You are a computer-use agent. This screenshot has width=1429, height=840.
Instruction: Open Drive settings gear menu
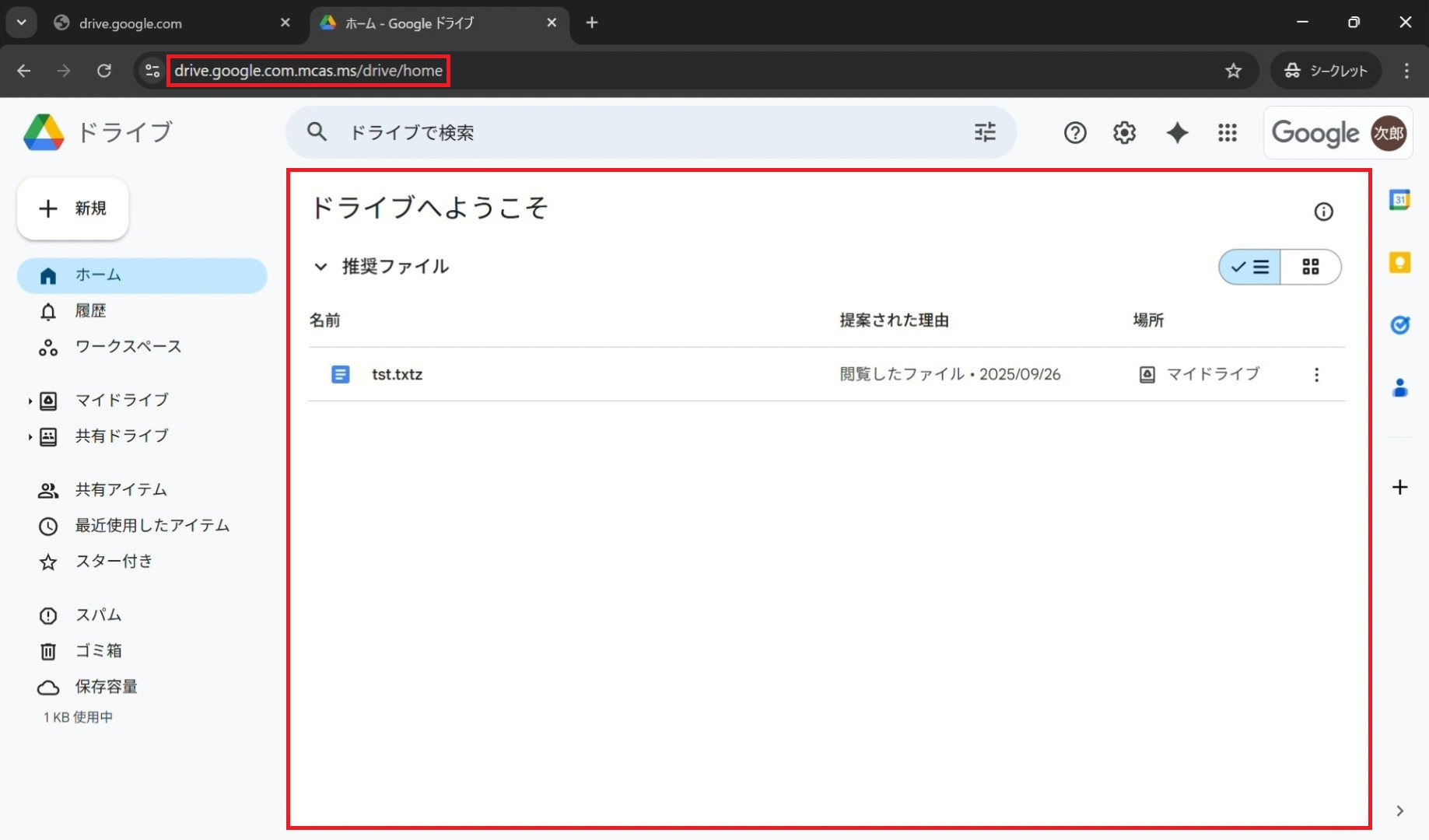click(x=1124, y=133)
